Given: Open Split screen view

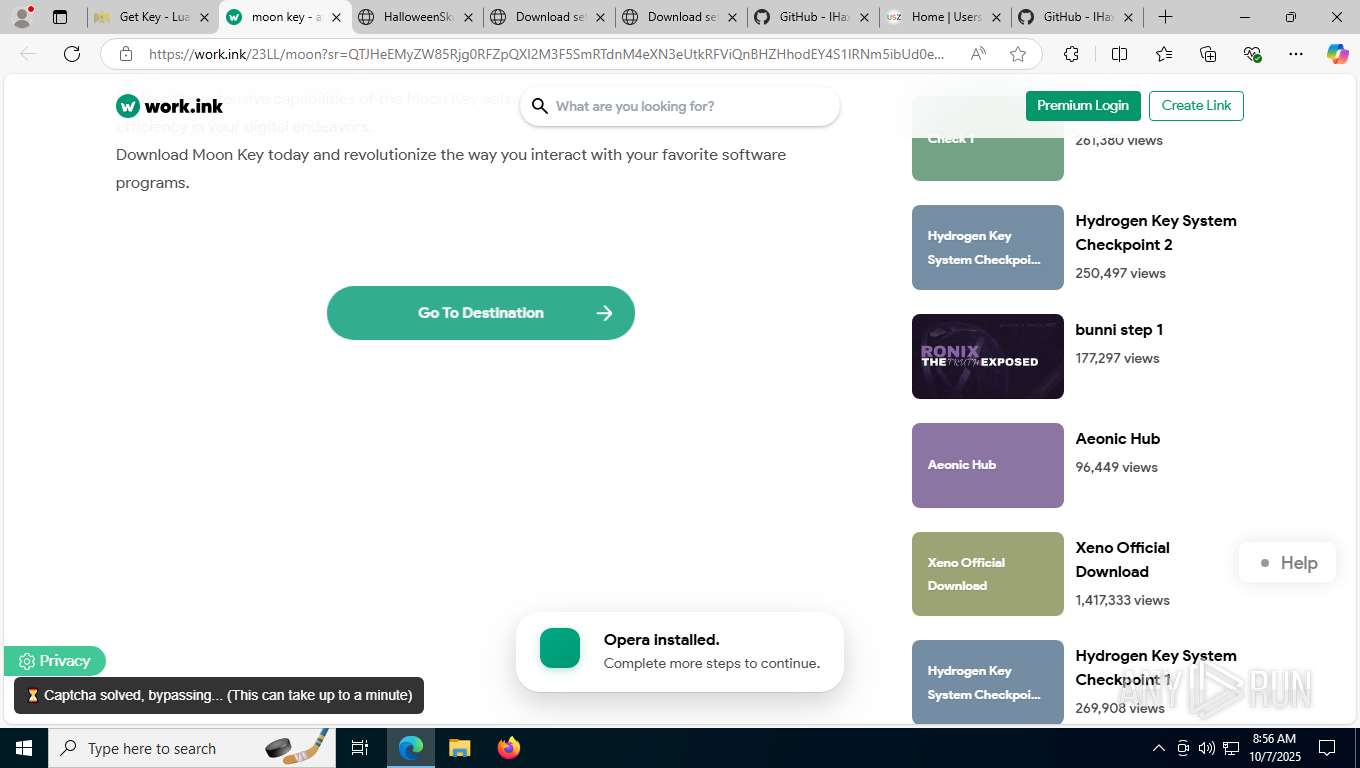Looking at the screenshot, I should pyautogui.click(x=1119, y=54).
